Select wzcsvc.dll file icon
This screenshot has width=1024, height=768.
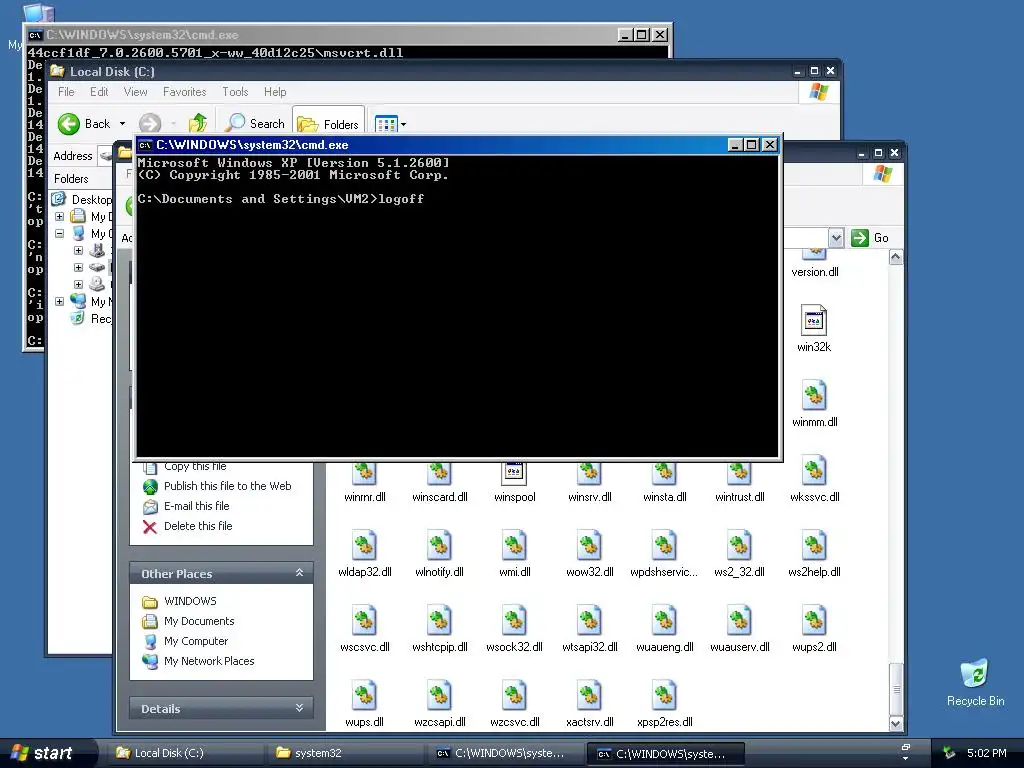pyautogui.click(x=515, y=696)
